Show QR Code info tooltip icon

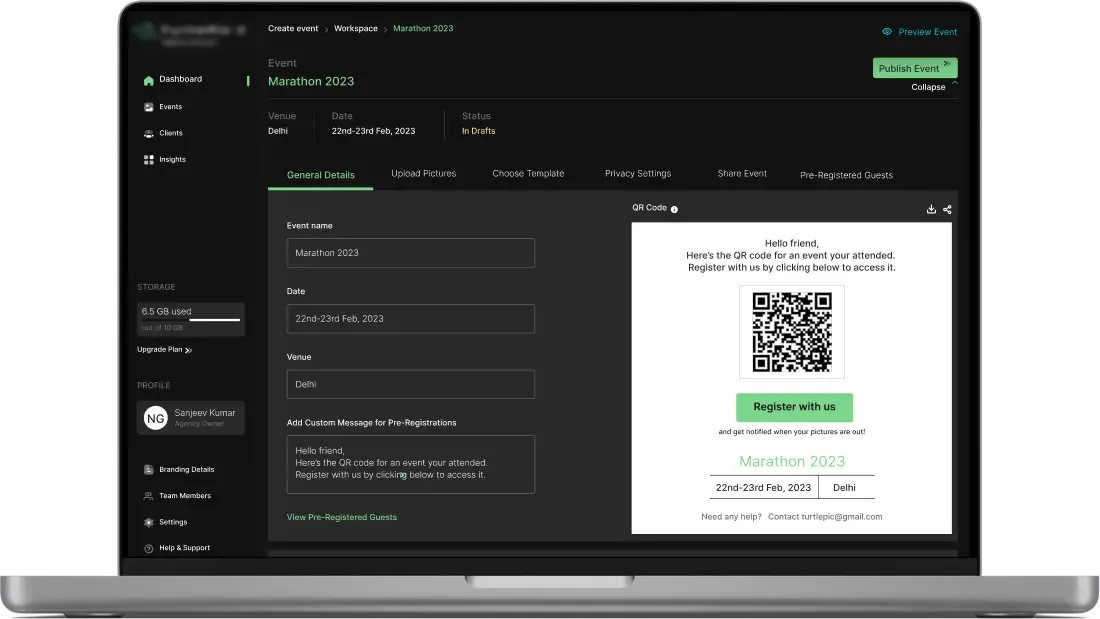coord(674,209)
